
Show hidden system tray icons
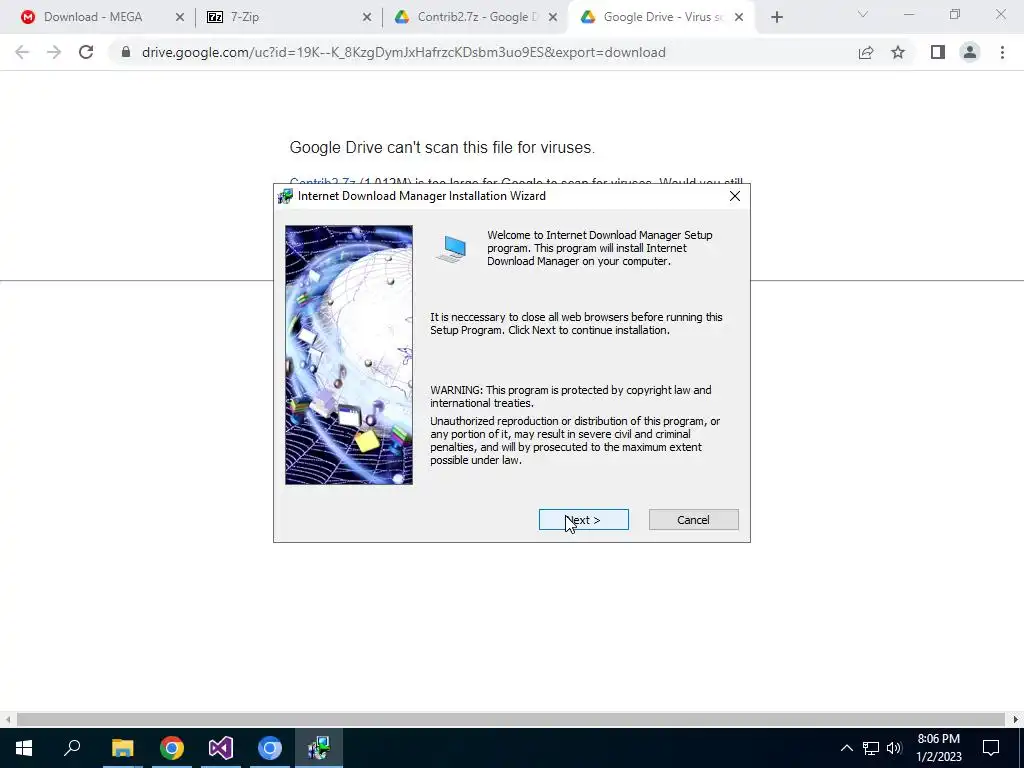[846, 748]
